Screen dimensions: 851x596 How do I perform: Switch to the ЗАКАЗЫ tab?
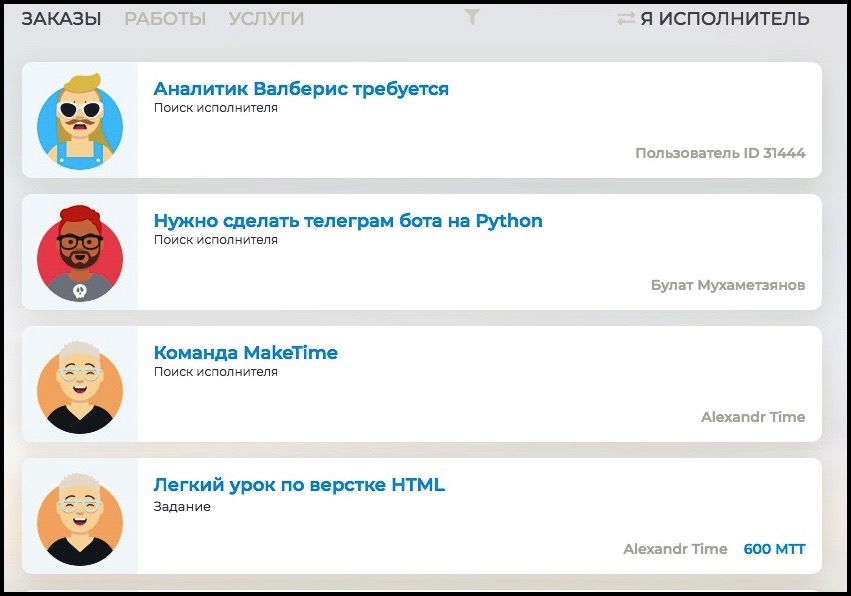point(61,18)
